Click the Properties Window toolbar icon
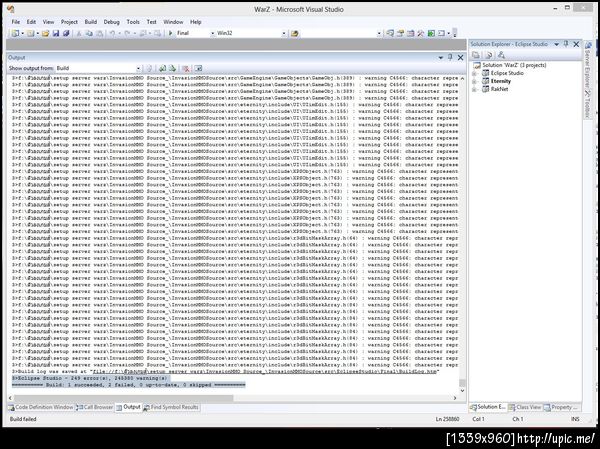Viewport: 600px width, 449px height. coord(400,33)
